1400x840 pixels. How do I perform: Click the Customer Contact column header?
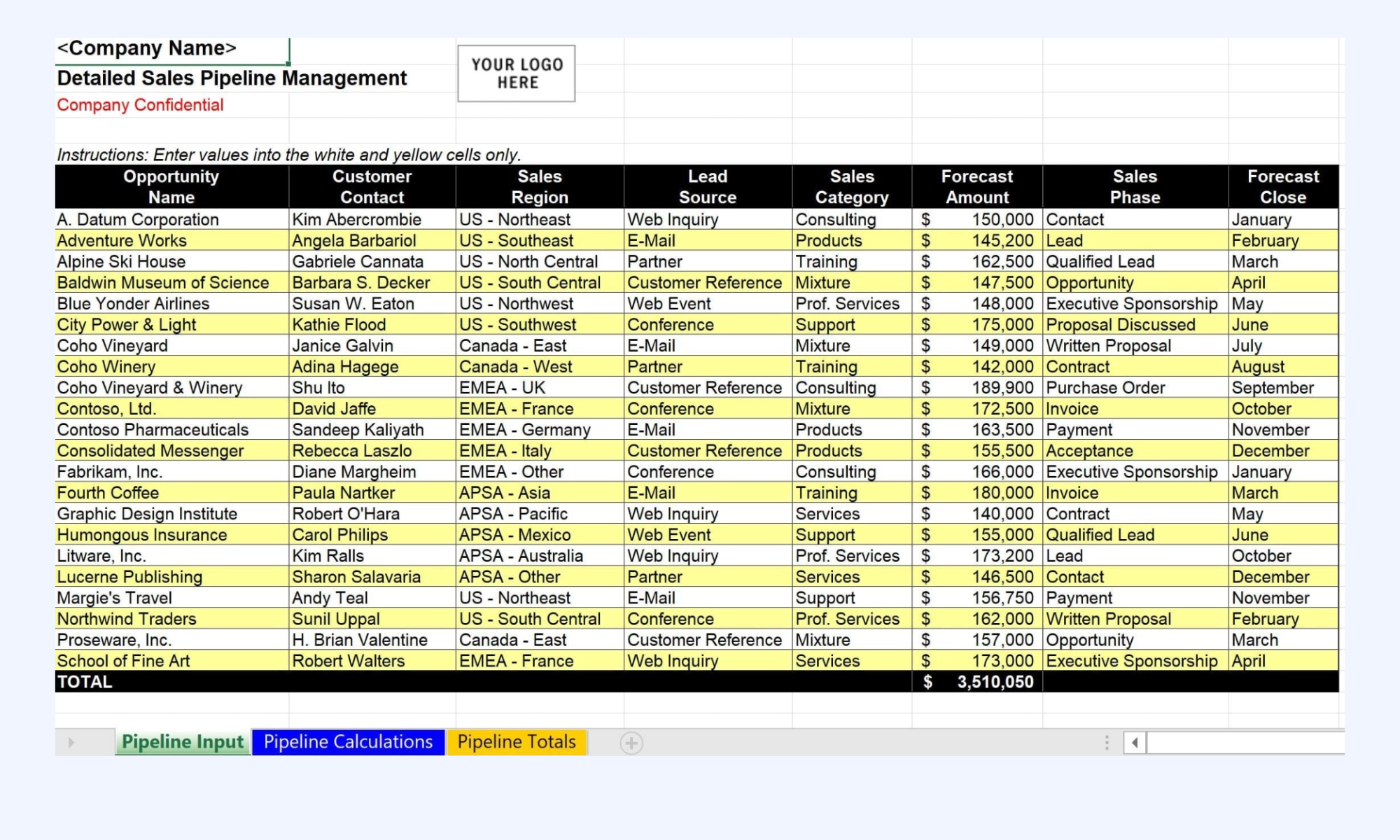point(372,187)
